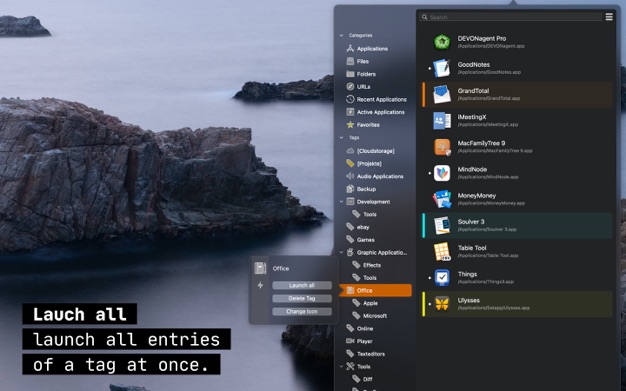The image size is (626, 391).
Task: Click the URLs compass icon
Action: point(350,87)
